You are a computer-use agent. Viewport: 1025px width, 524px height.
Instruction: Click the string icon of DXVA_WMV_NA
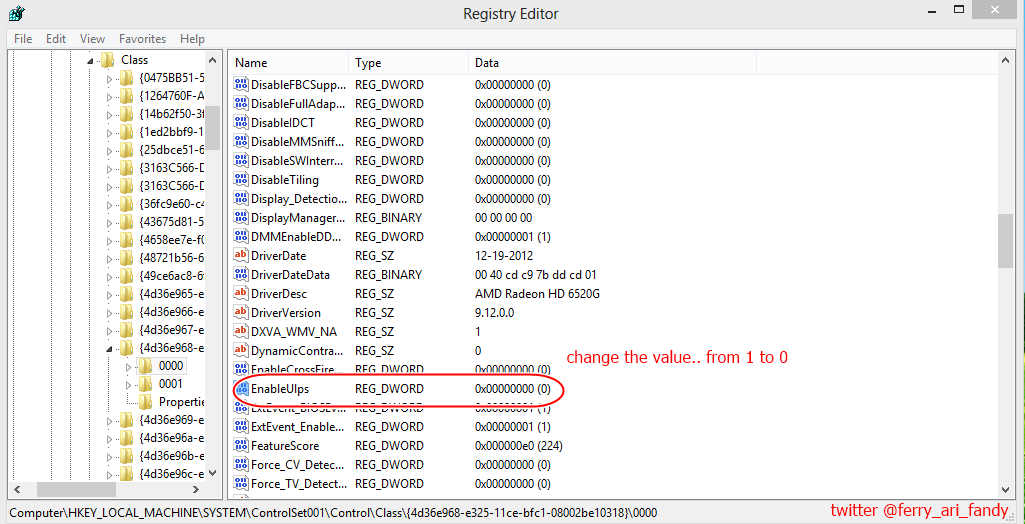[x=241, y=331]
